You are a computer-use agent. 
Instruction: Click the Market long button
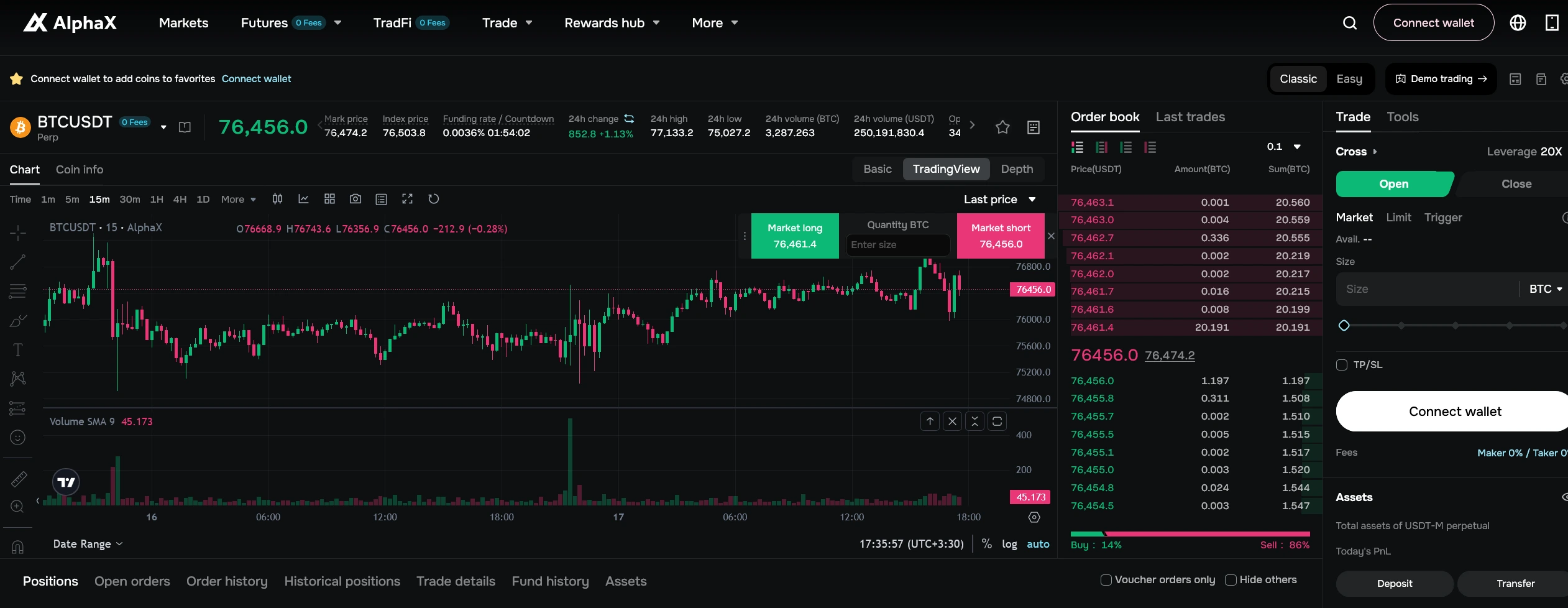tap(795, 236)
